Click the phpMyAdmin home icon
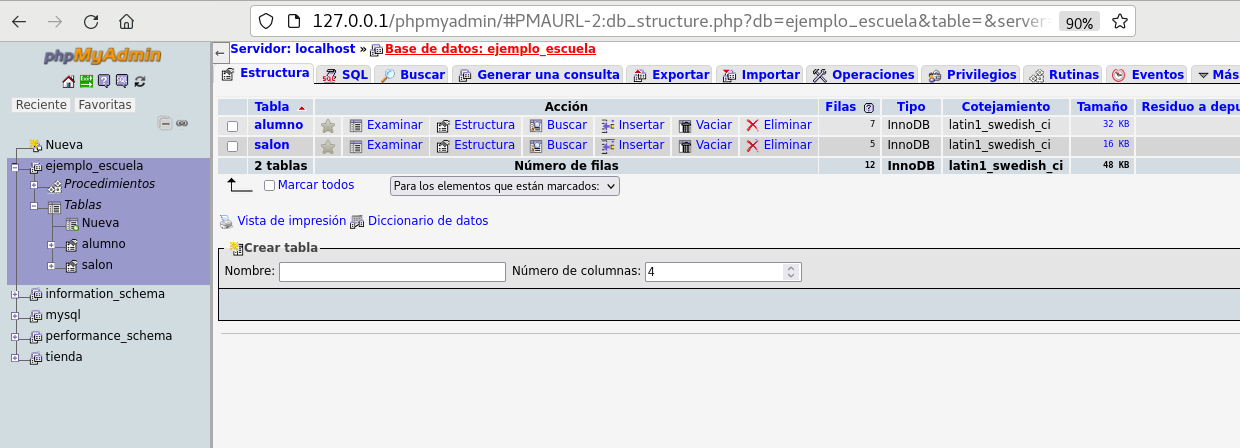The width and height of the screenshot is (1240, 448). coord(68,81)
